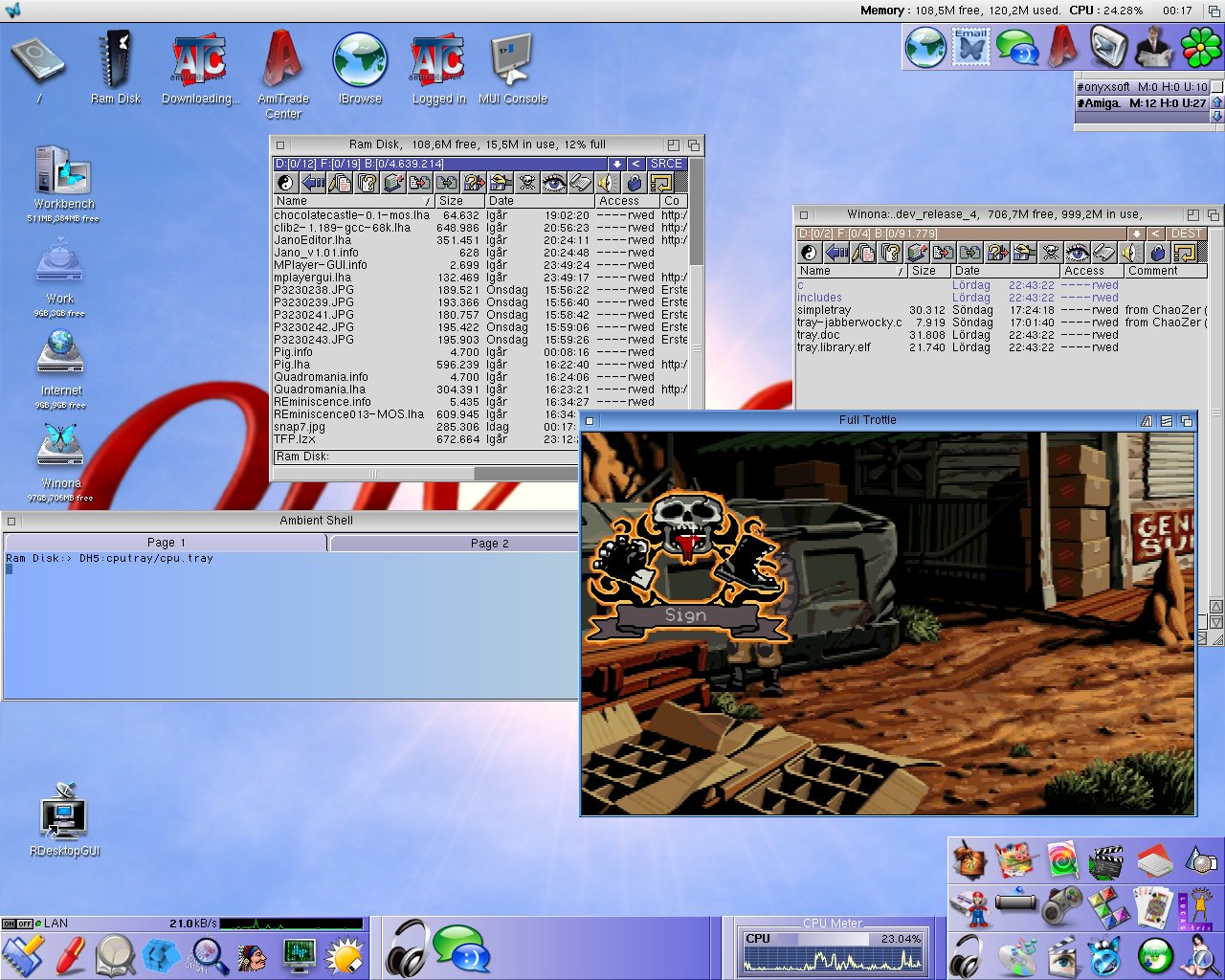Click the SRCE button in Ram Disk window

tap(666, 165)
